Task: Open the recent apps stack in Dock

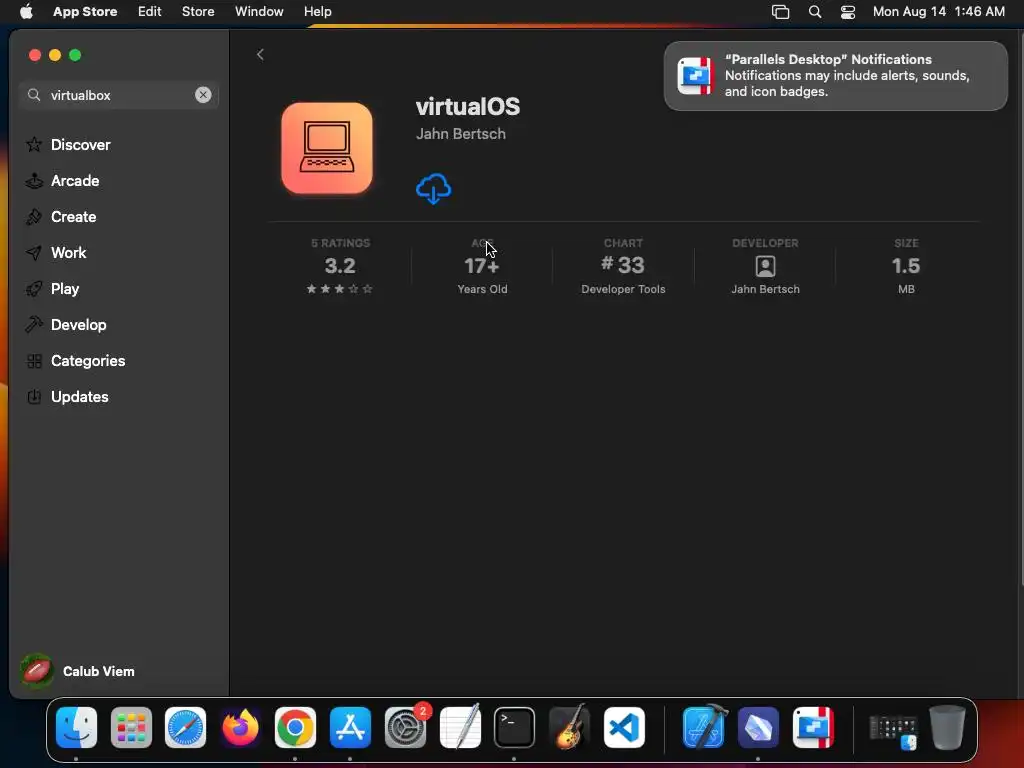Action: tap(893, 731)
